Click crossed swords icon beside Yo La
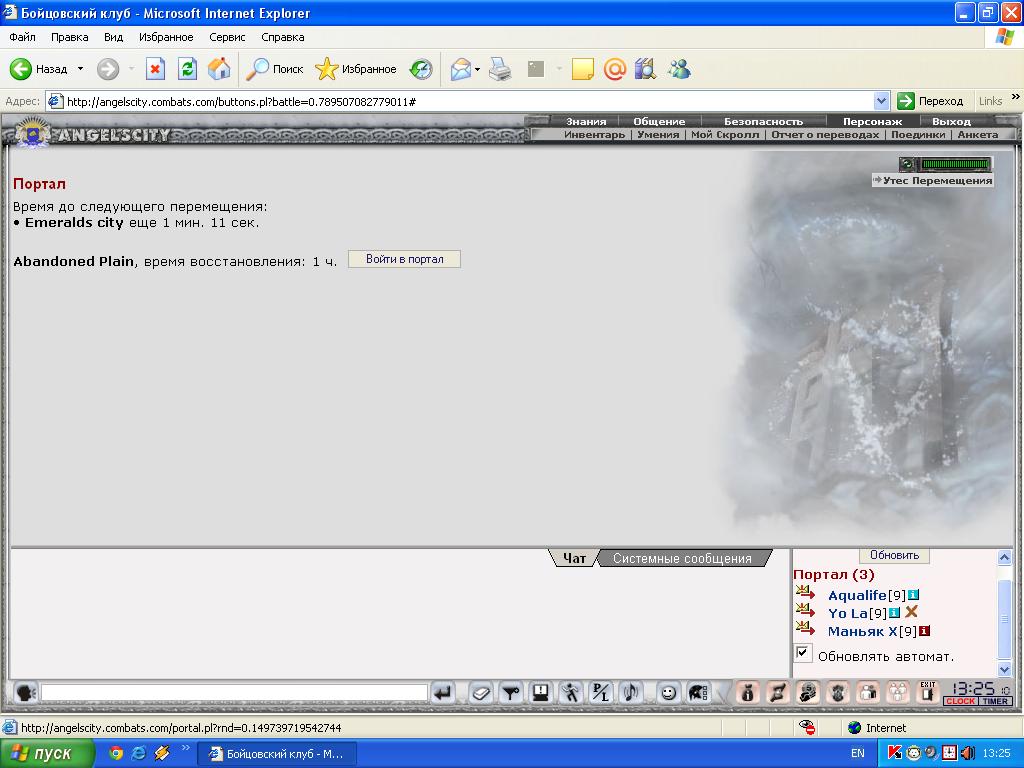 pyautogui.click(x=912, y=612)
